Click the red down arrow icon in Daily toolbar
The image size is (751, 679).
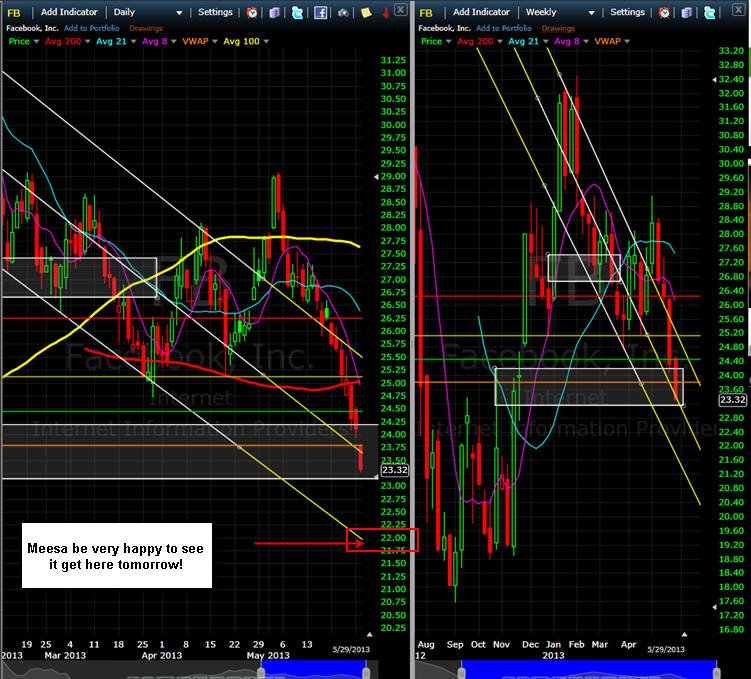tap(386, 13)
